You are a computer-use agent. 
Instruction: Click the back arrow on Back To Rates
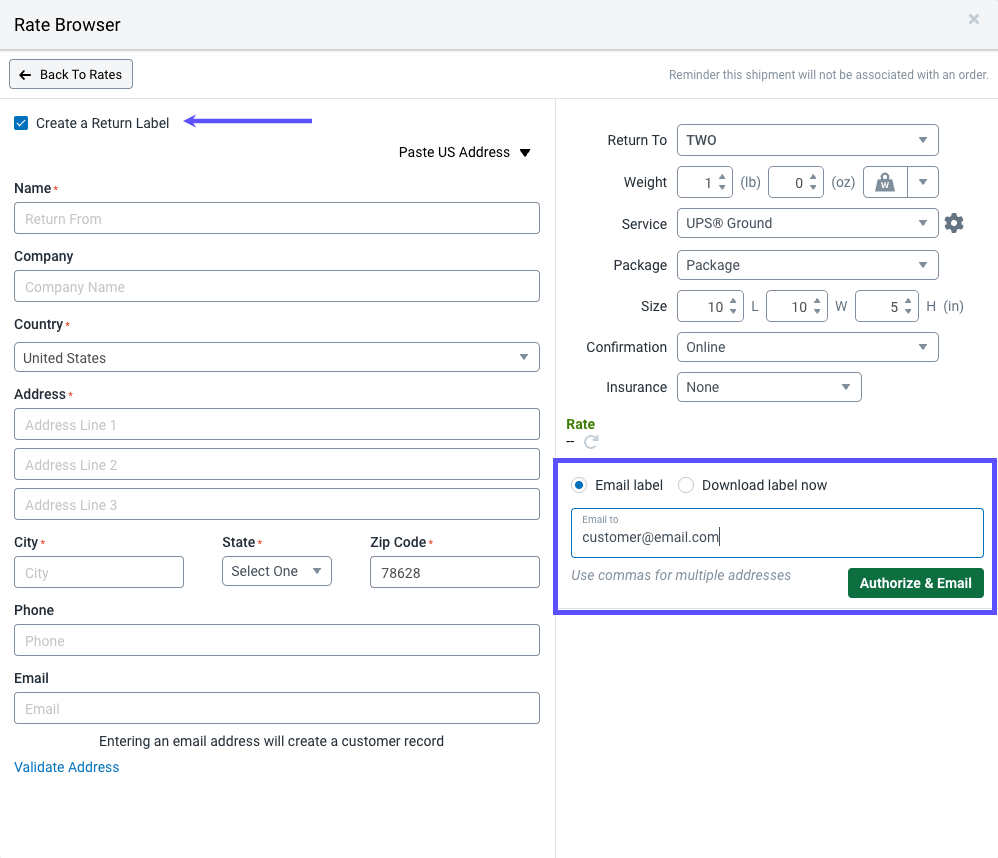pyautogui.click(x=27, y=74)
